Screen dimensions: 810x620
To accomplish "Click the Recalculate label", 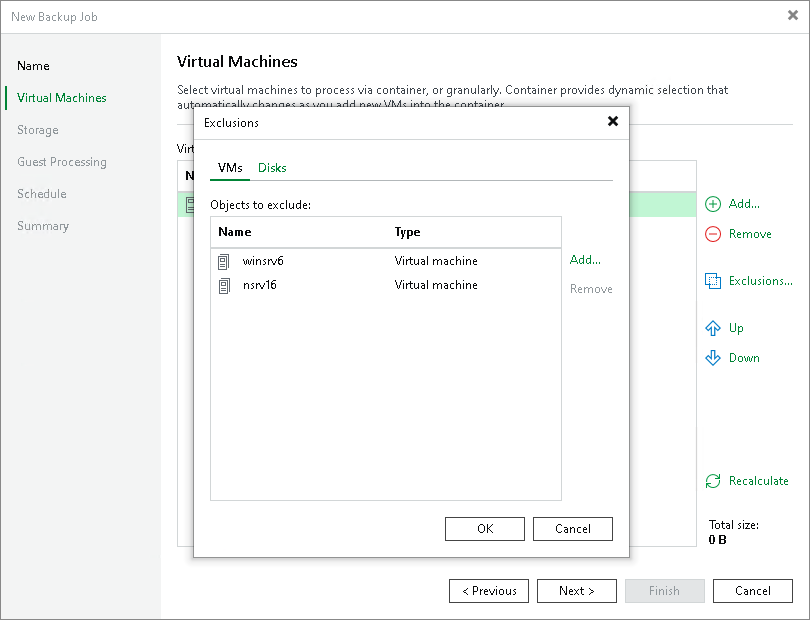I will click(x=759, y=481).
